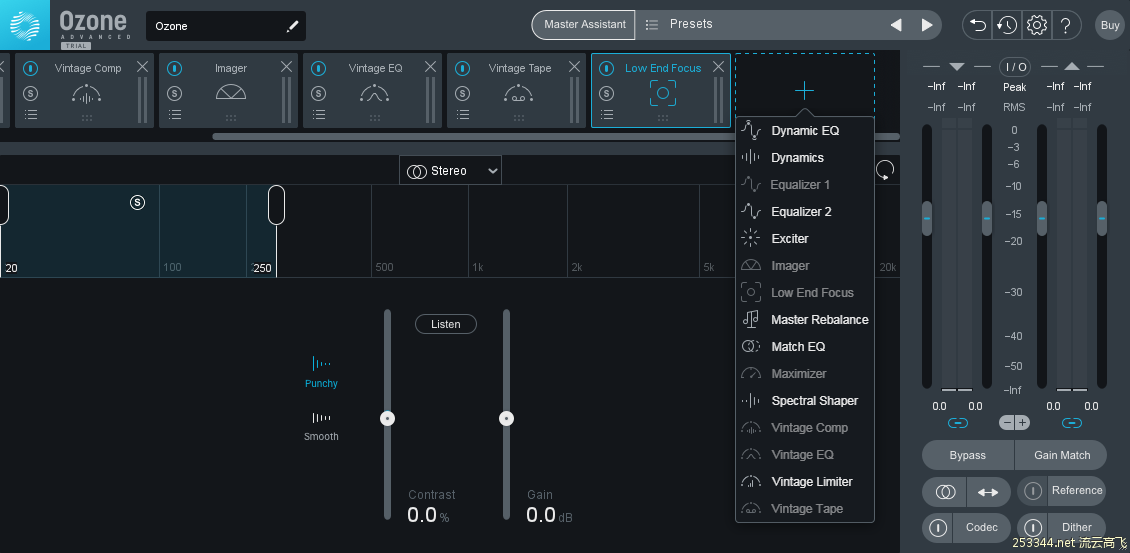Select Smooth mode

click(x=321, y=426)
